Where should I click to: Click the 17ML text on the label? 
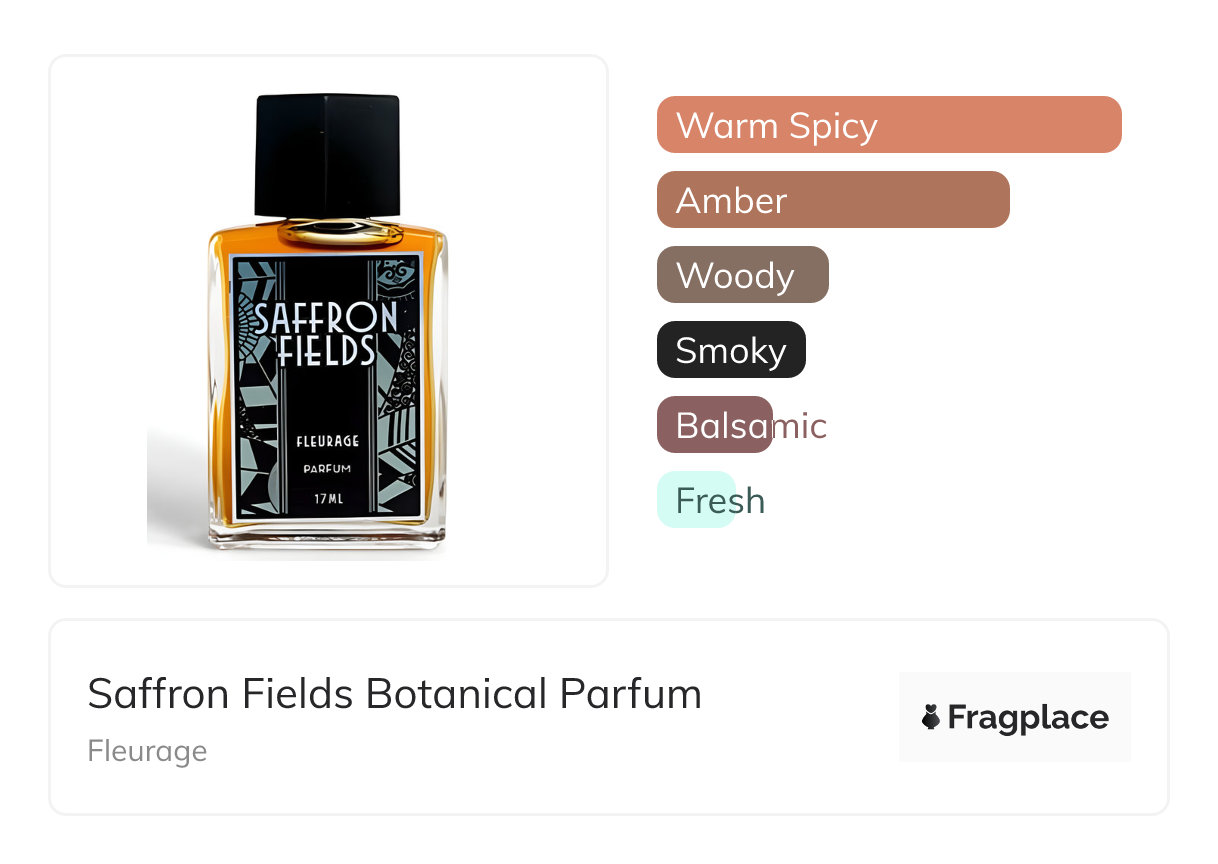[x=327, y=497]
